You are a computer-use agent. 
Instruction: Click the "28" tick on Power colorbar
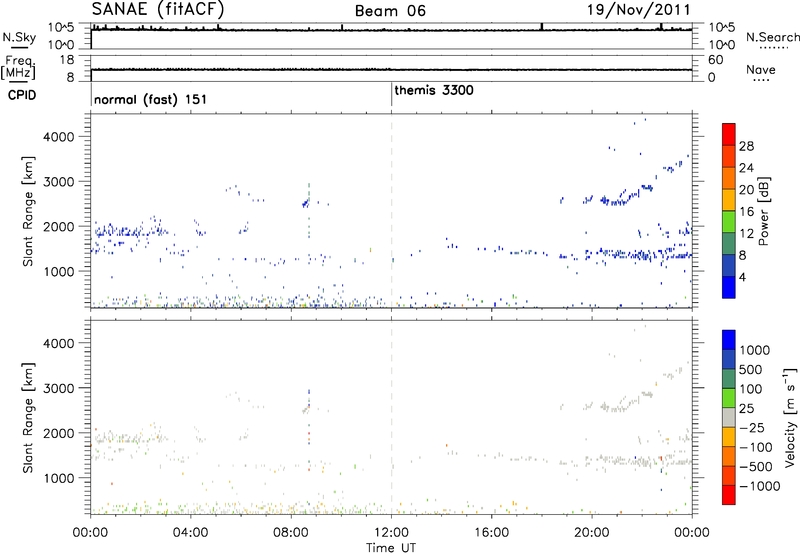(746, 146)
